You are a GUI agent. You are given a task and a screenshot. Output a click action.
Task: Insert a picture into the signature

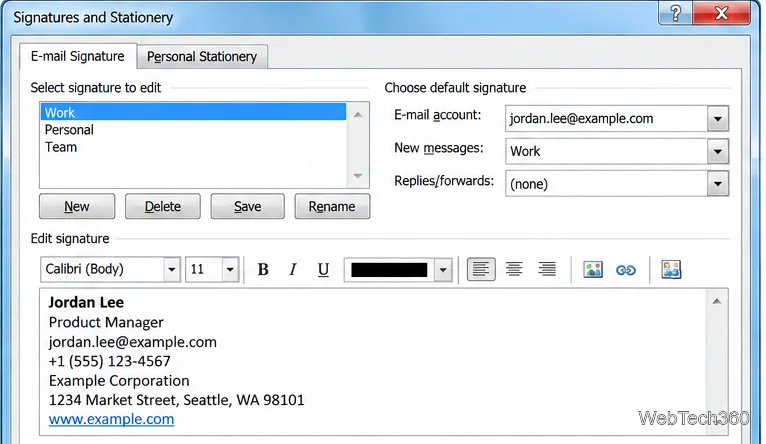pos(593,270)
